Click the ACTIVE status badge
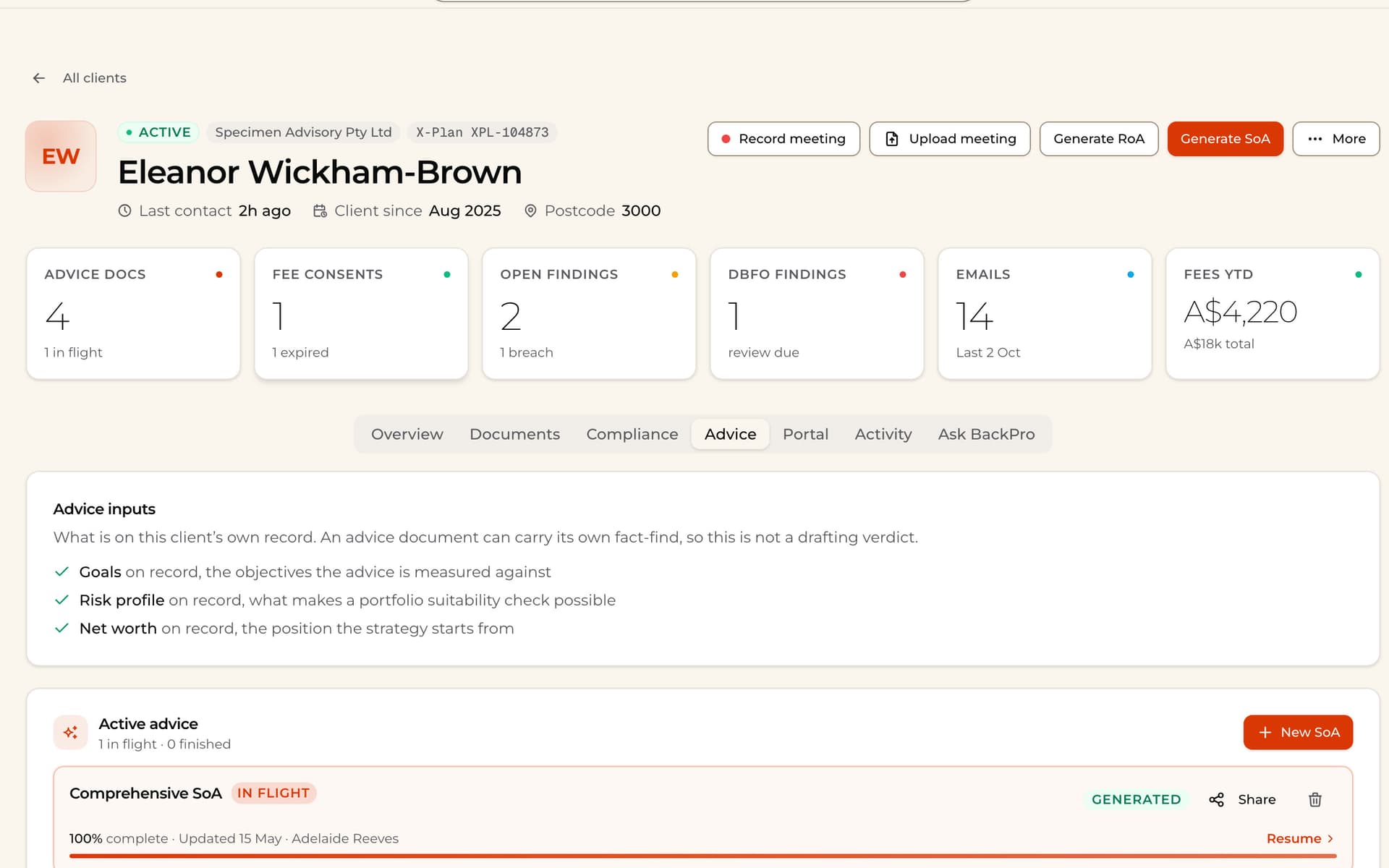Screen dimensions: 1389x868 tap(158, 132)
